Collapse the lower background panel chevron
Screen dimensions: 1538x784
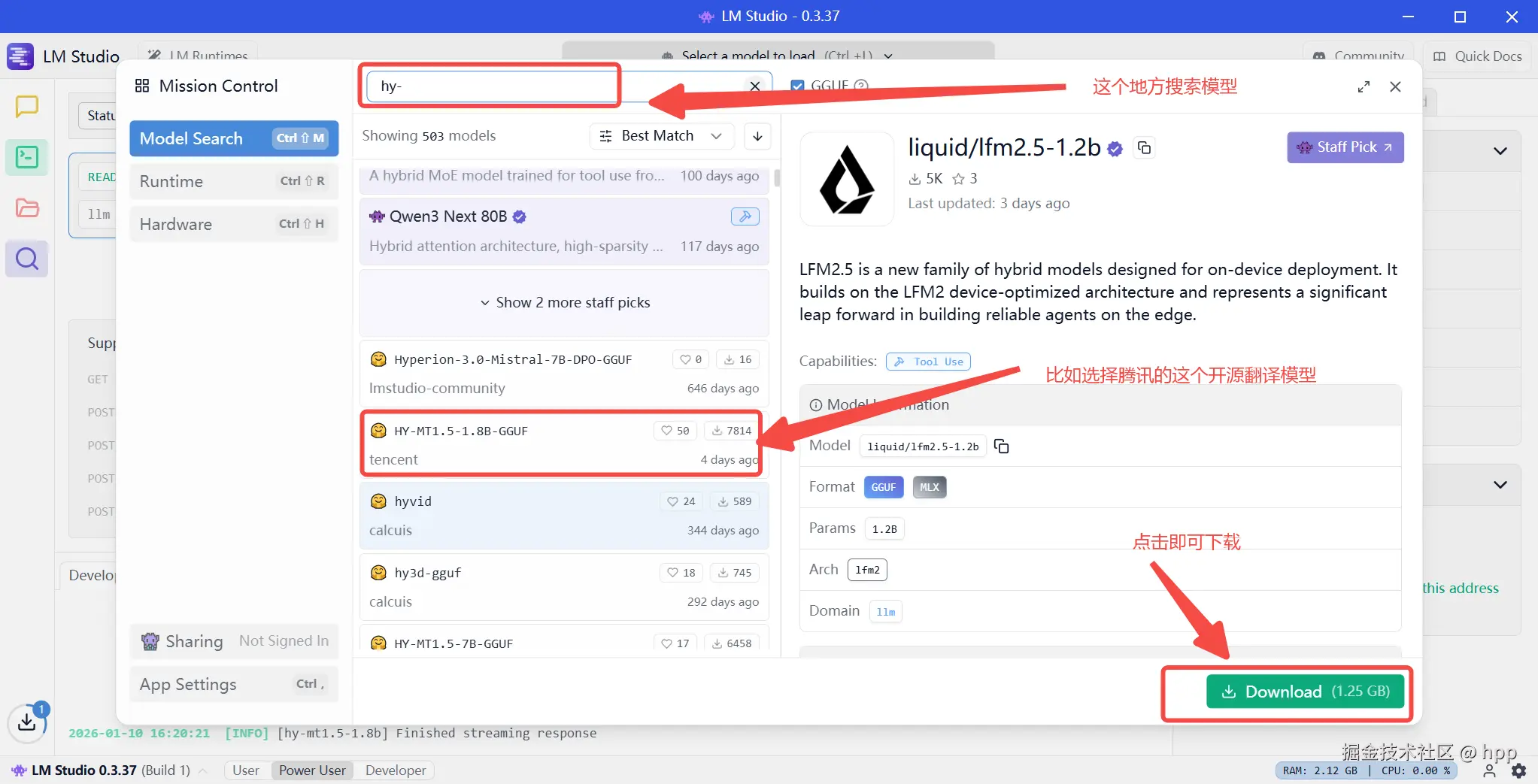point(1500,485)
